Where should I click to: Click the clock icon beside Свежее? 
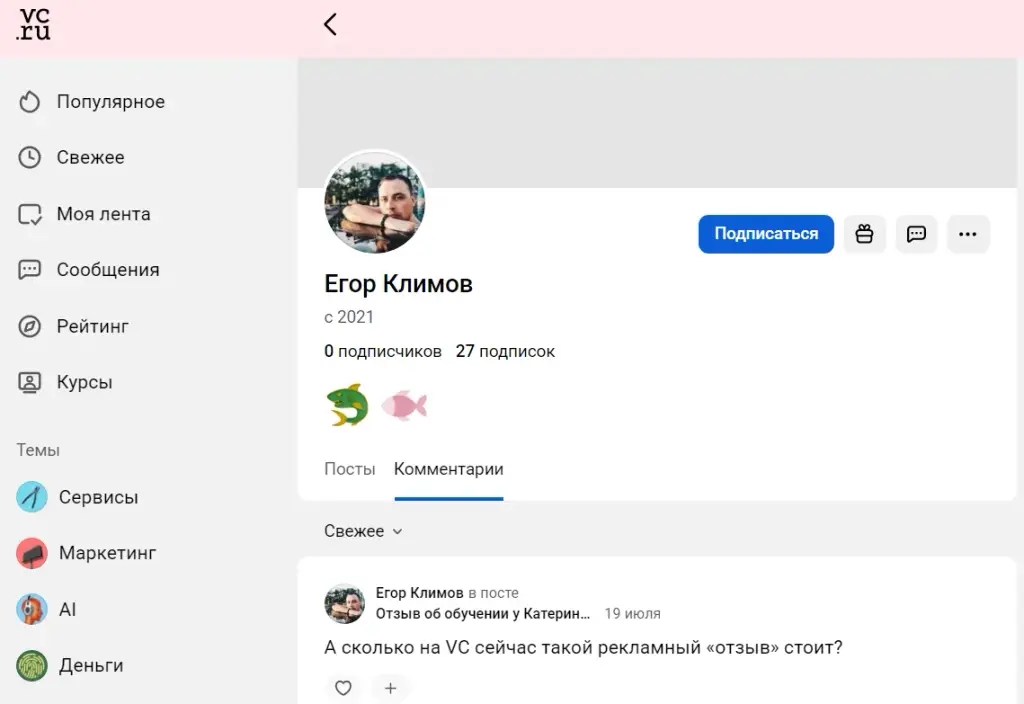pos(29,157)
